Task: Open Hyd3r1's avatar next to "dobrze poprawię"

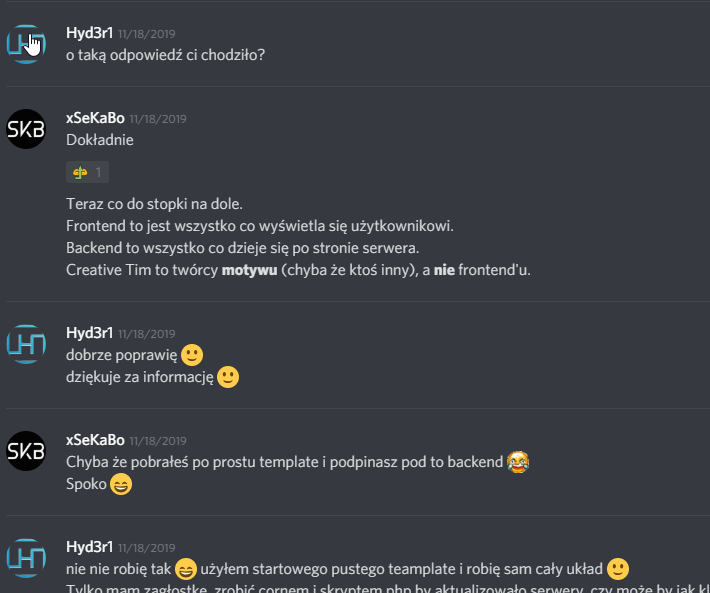Action: (x=26, y=344)
